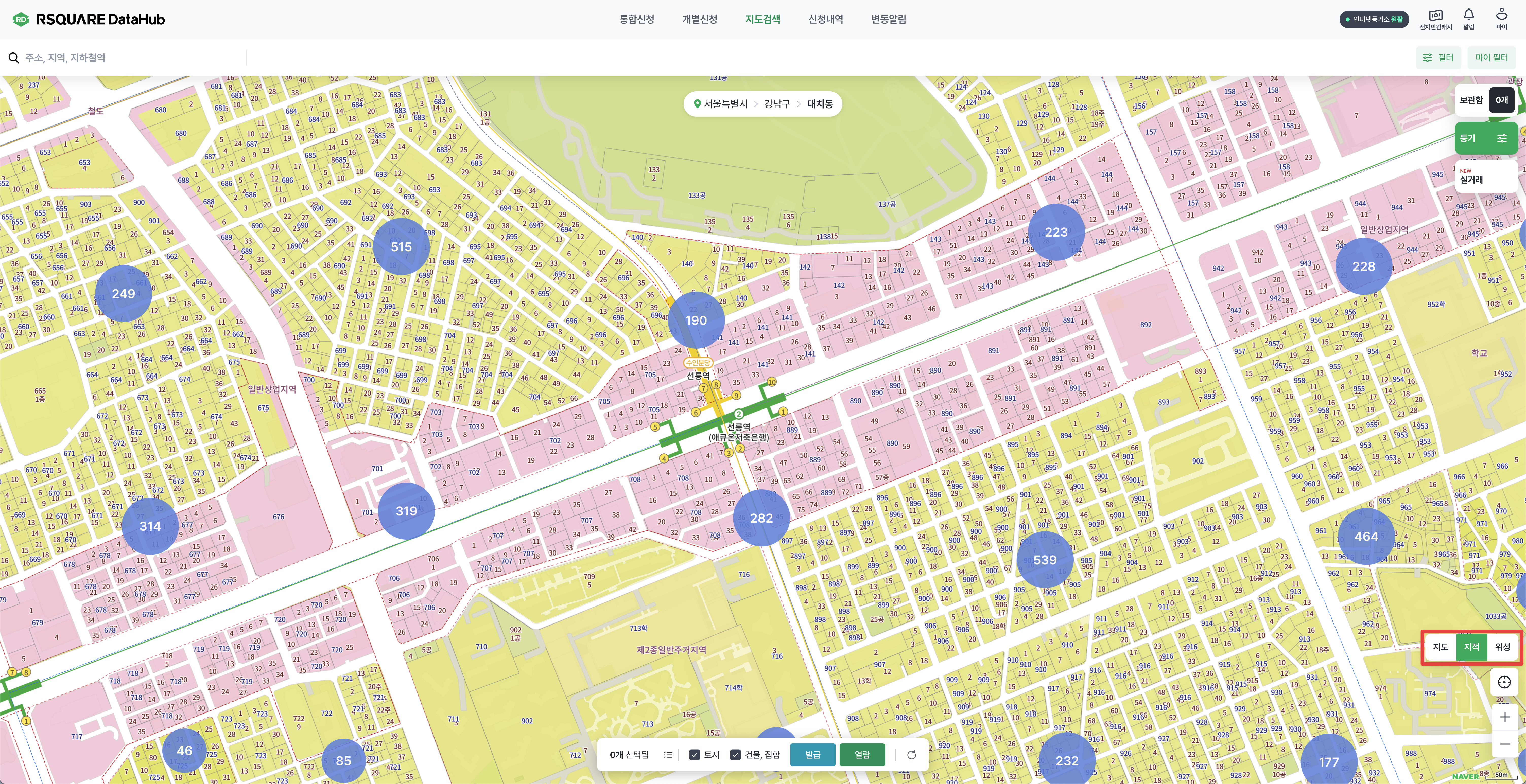Viewport: 1526px width, 784px height.
Task: Click the selected items list icon
Action: [x=668, y=754]
